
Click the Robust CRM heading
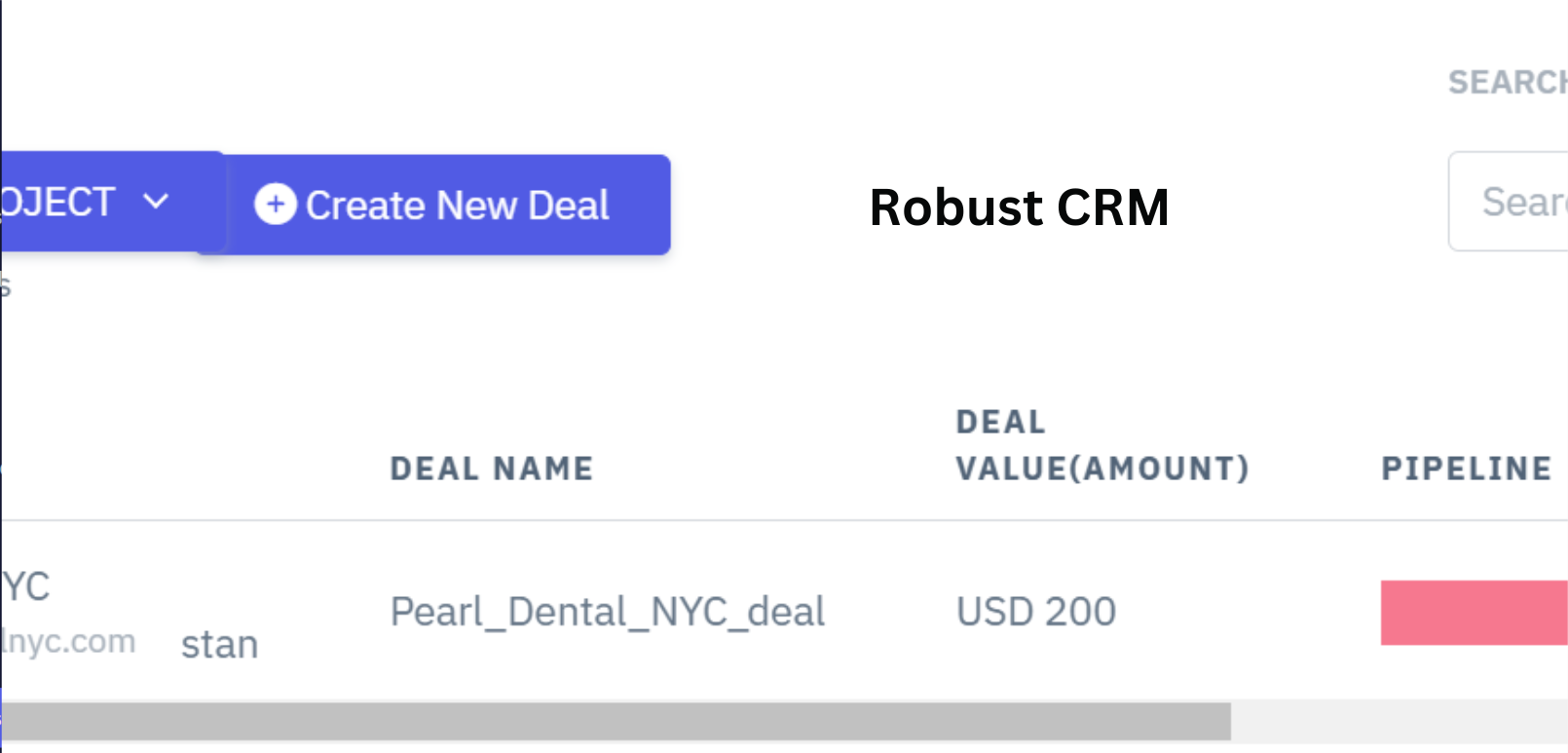click(x=1019, y=207)
